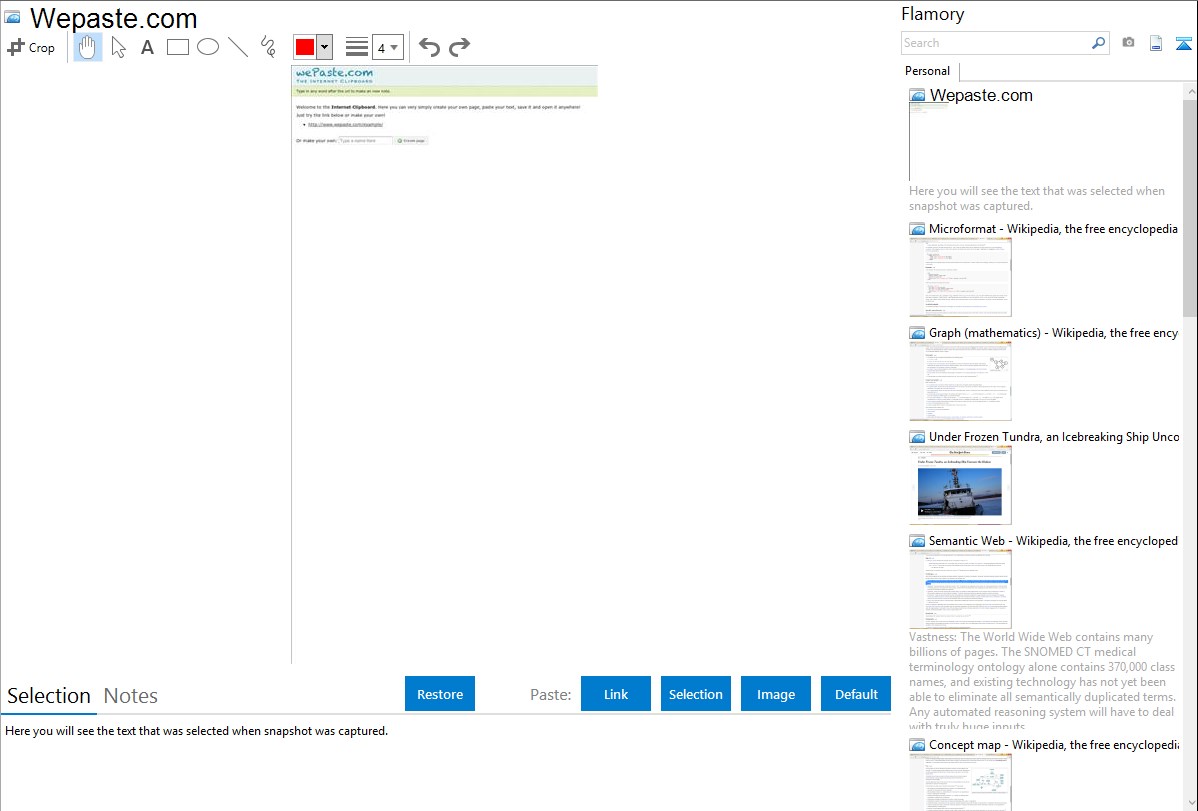Open the Microformat Wikipedia snapshot thumbnail
1198x811 pixels.
click(x=960, y=277)
